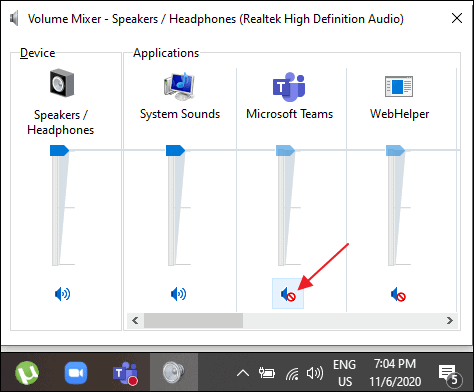This screenshot has width=474, height=392.
Task: Click the WebHelper volume slider handle
Action: (395, 150)
